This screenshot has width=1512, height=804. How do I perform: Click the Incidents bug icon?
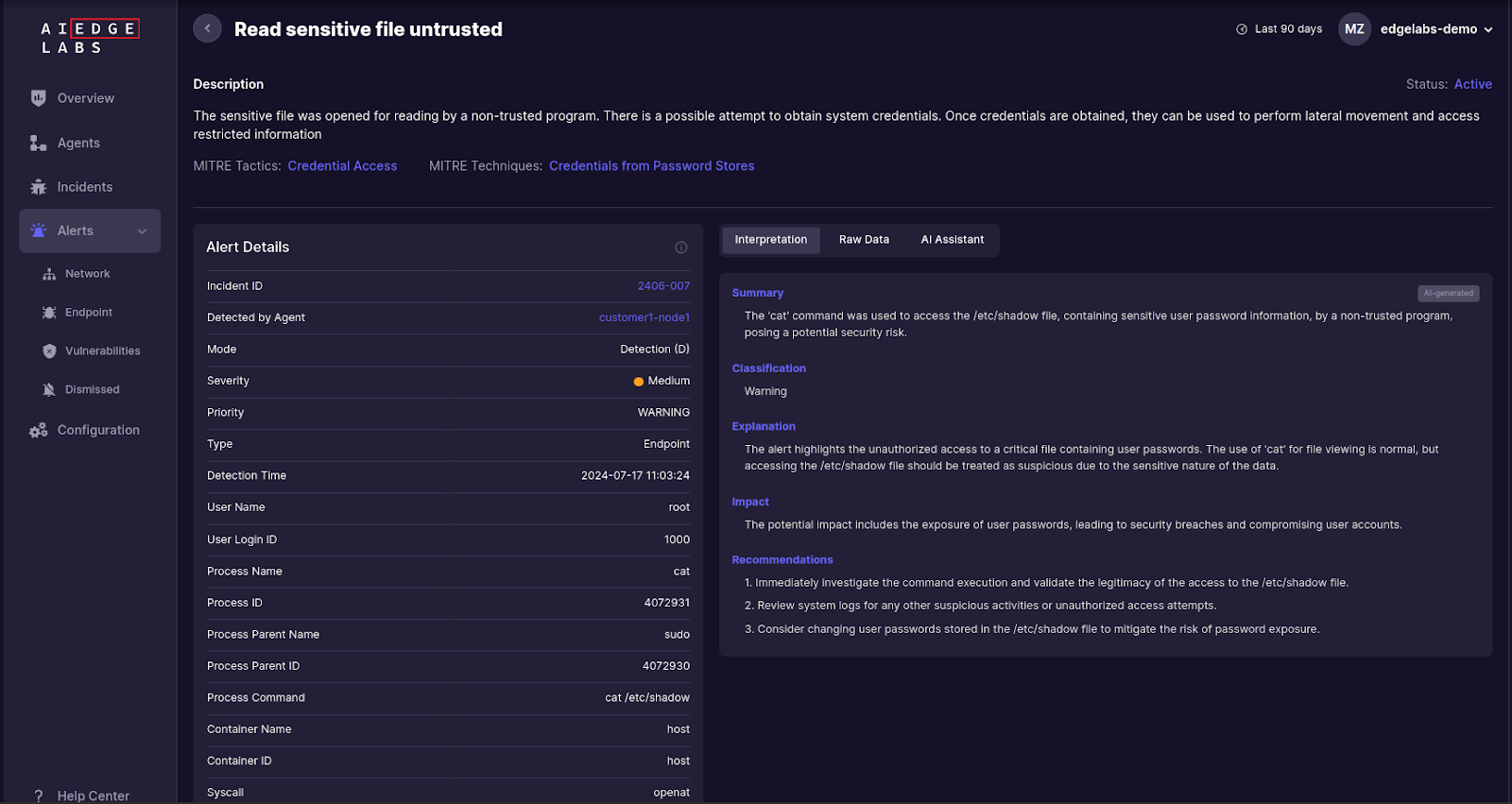click(39, 187)
